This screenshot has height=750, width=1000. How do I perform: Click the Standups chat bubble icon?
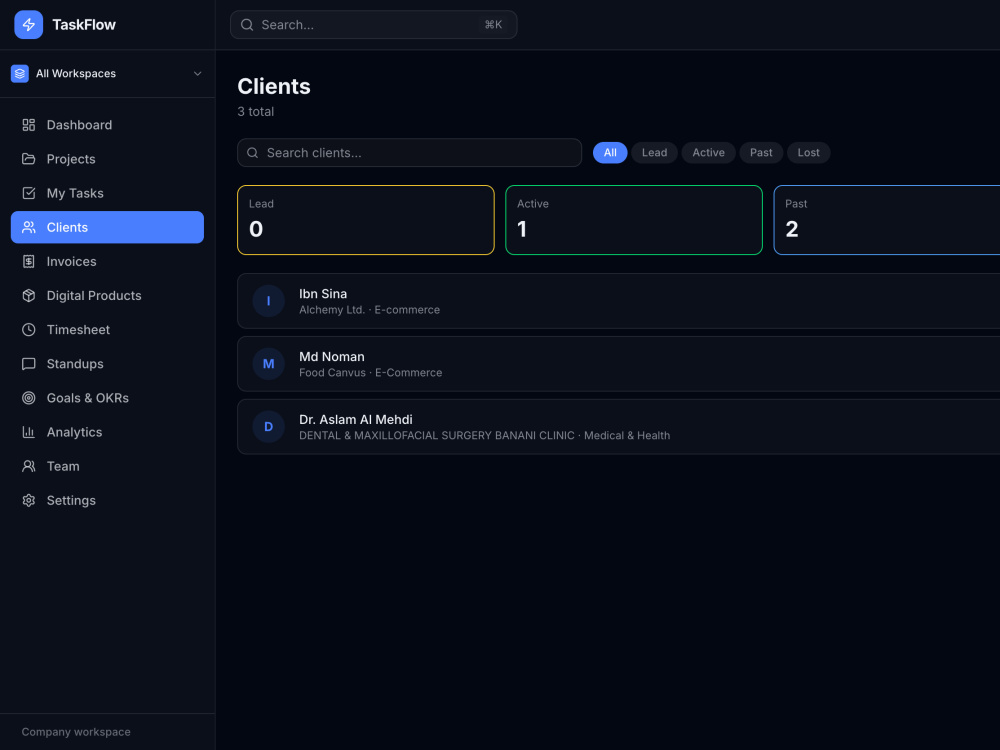[x=29, y=364]
